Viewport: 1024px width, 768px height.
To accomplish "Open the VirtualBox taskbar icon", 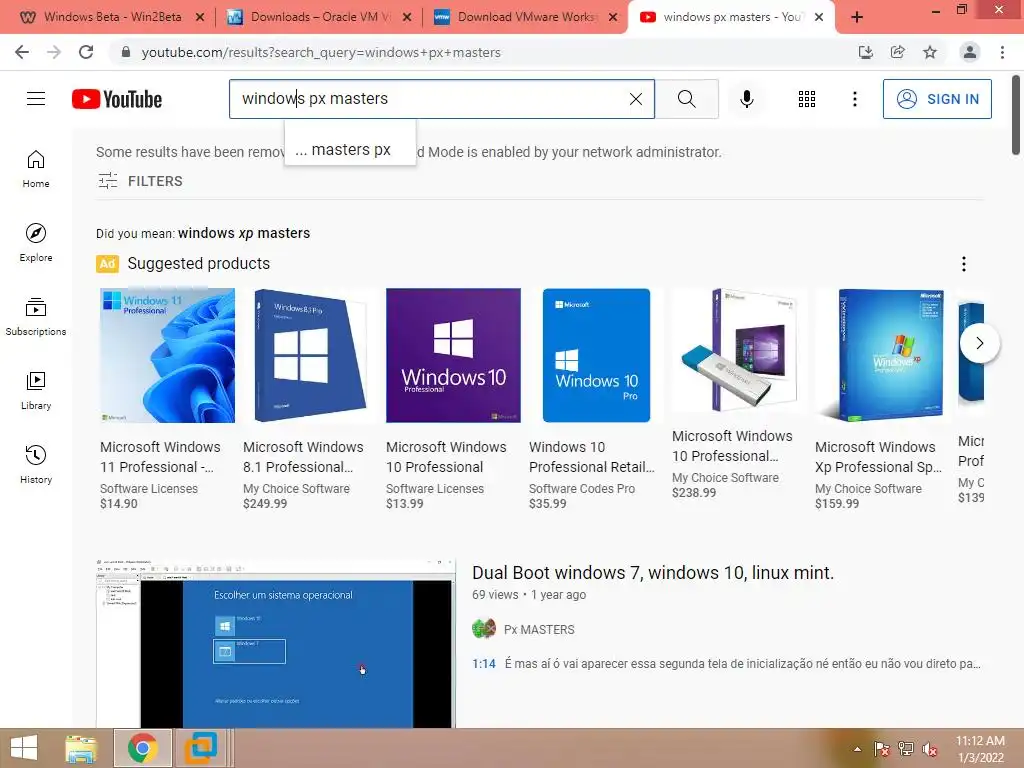I will tap(200, 748).
